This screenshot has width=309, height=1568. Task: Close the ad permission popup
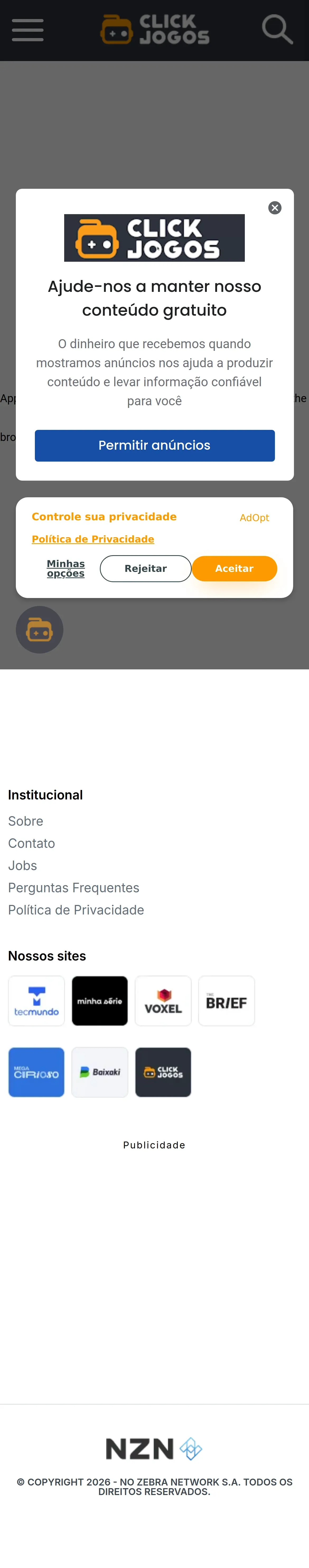coord(275,208)
